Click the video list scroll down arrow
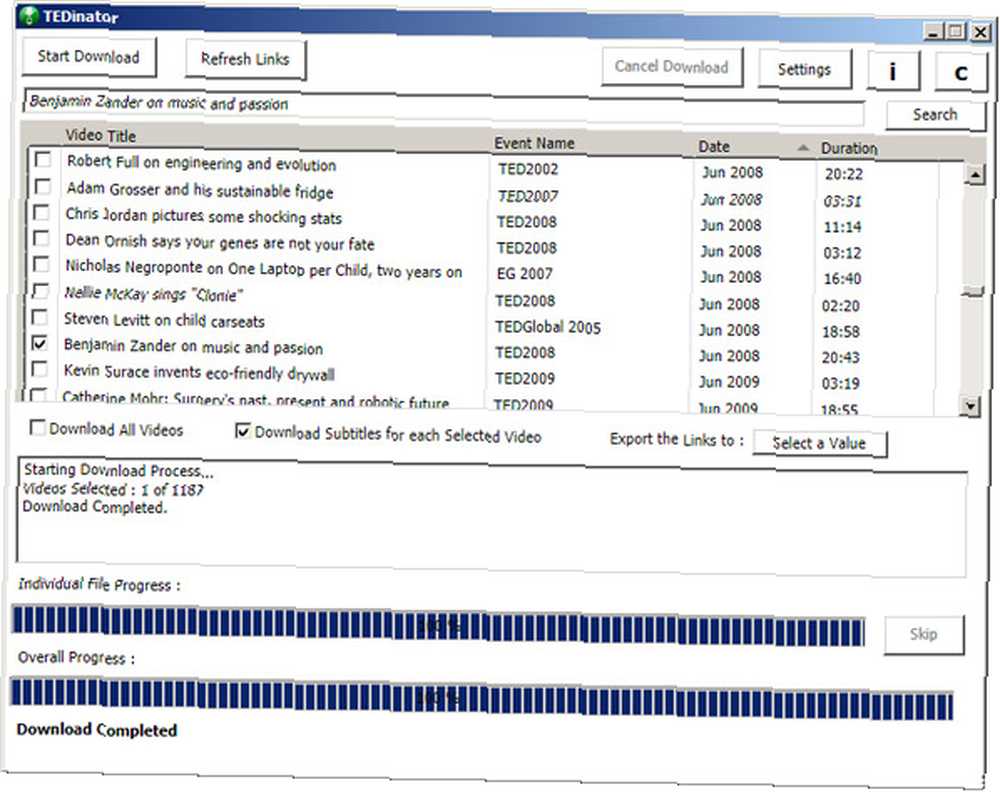The width and height of the screenshot is (1000, 792). [x=971, y=406]
